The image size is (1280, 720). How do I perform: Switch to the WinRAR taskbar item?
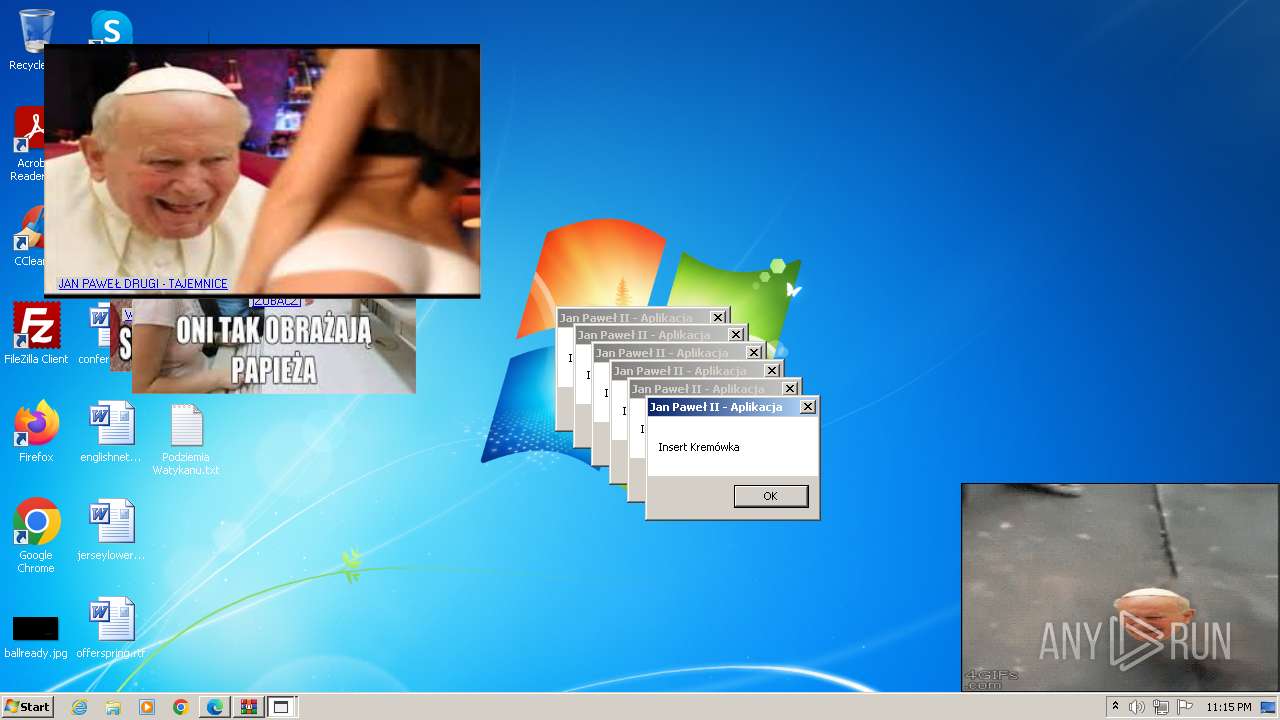tap(249, 707)
